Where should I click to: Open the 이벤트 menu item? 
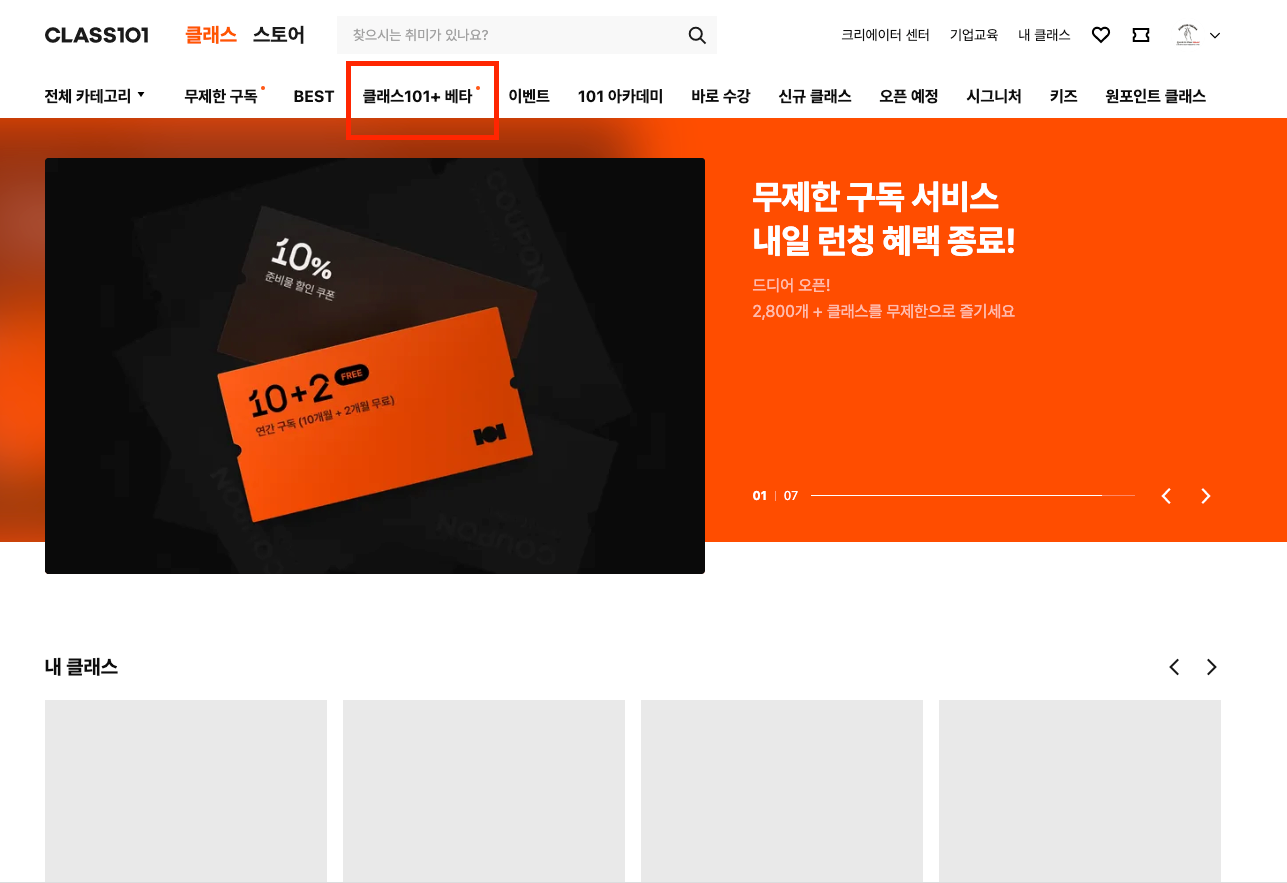(x=529, y=96)
